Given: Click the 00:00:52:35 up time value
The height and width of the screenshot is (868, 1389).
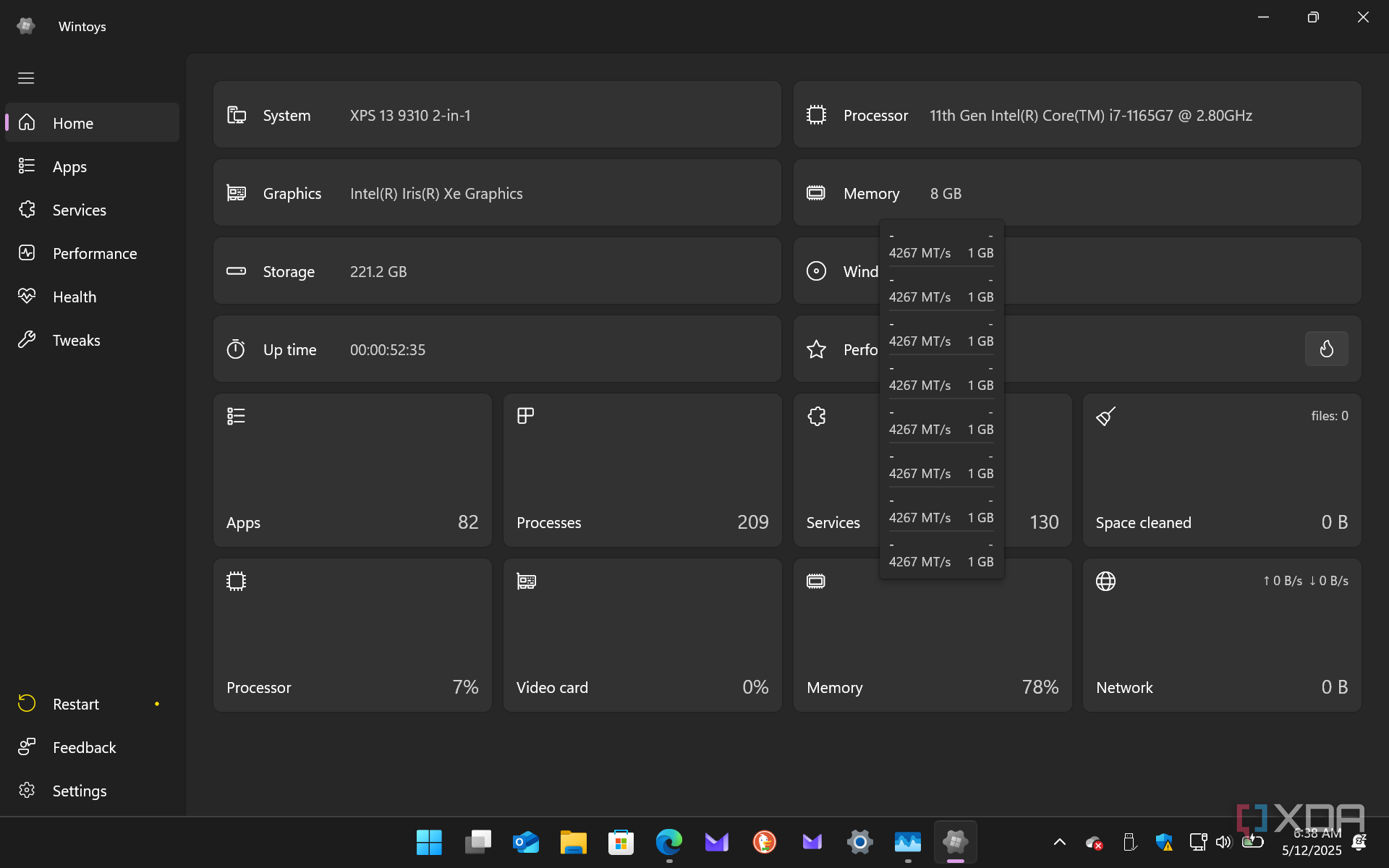Looking at the screenshot, I should coord(388,350).
